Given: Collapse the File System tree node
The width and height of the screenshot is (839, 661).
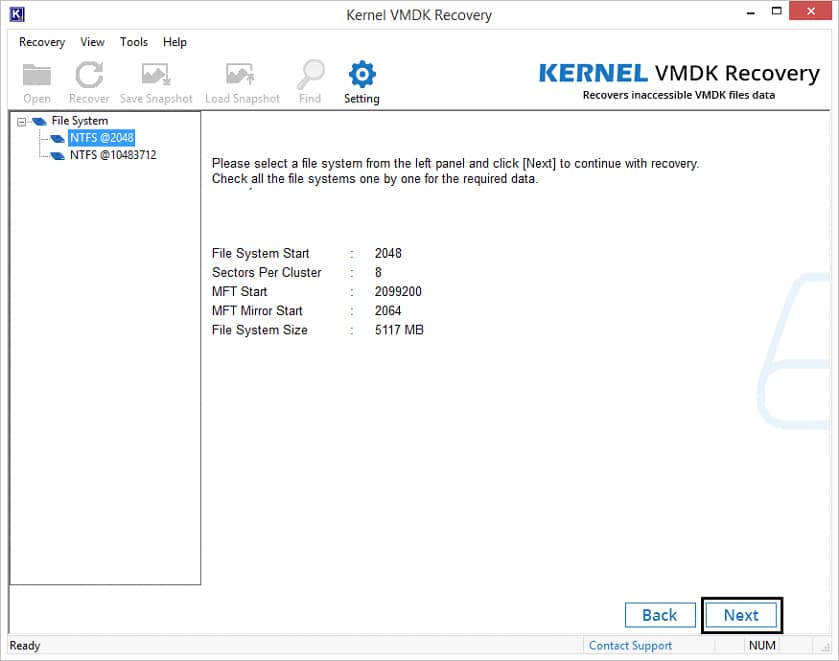Looking at the screenshot, I should pos(21,121).
